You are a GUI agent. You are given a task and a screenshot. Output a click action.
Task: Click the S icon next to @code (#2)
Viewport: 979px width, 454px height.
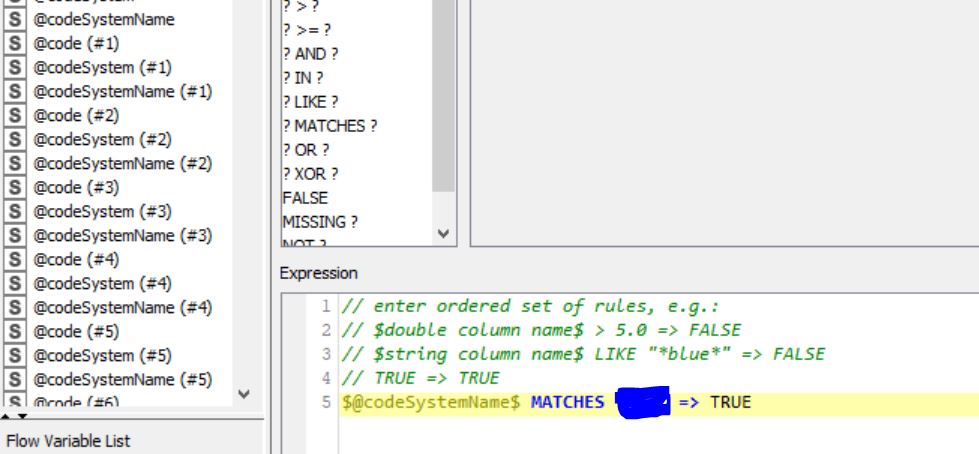[15, 115]
